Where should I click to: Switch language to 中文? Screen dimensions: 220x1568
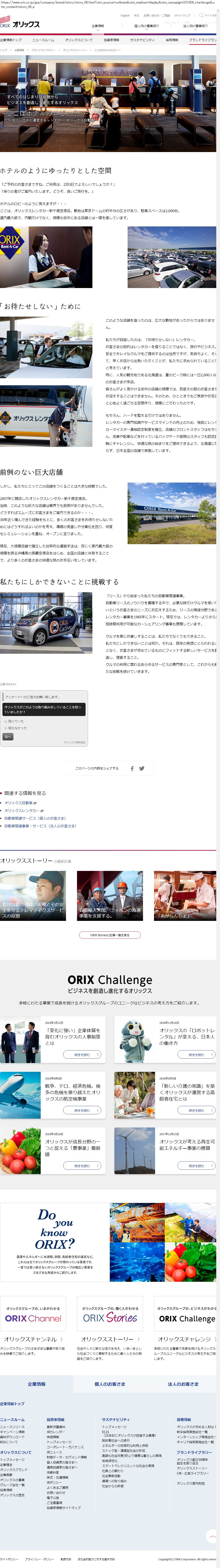[x=136, y=15]
